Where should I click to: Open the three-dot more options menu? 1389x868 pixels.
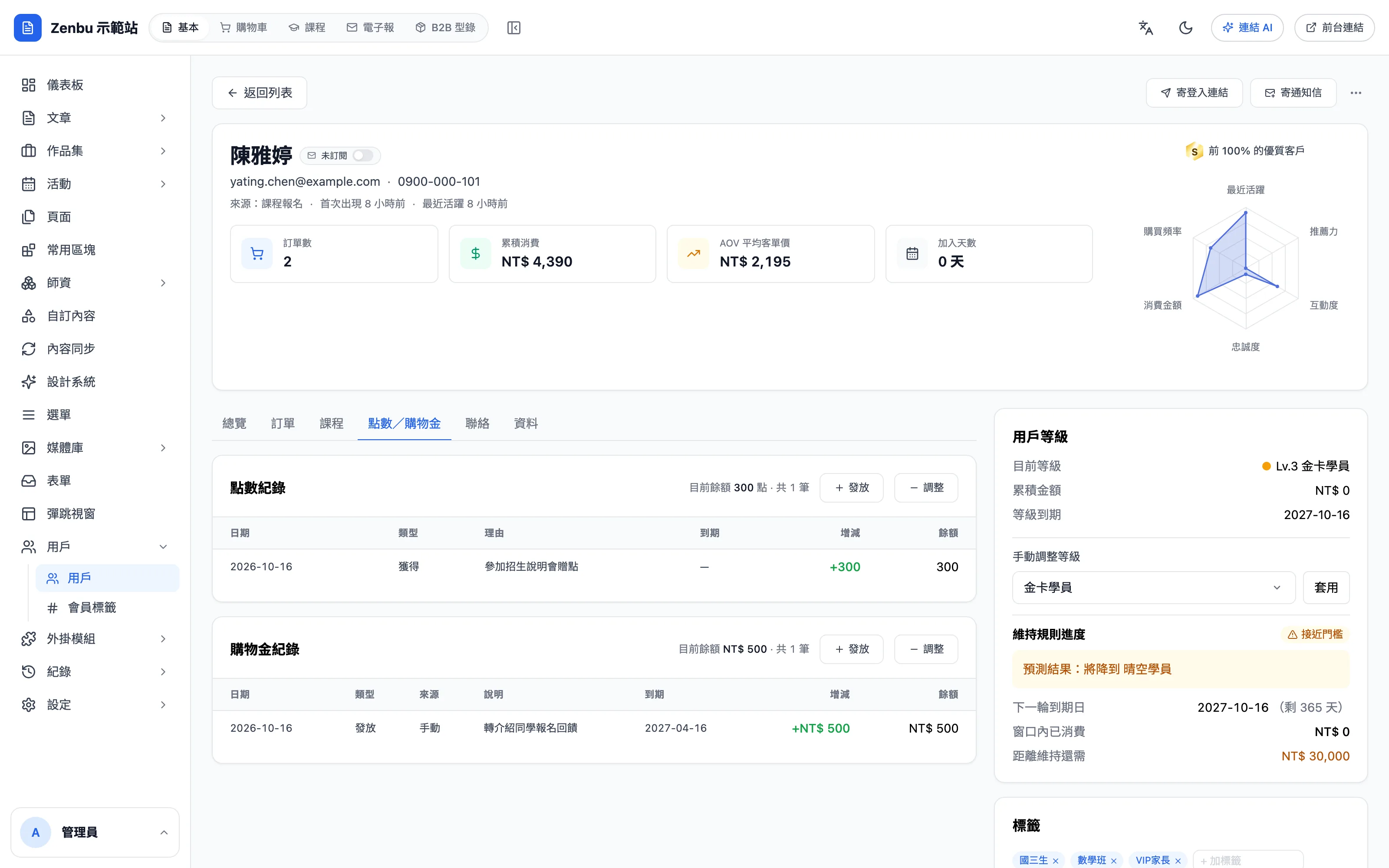tap(1356, 93)
